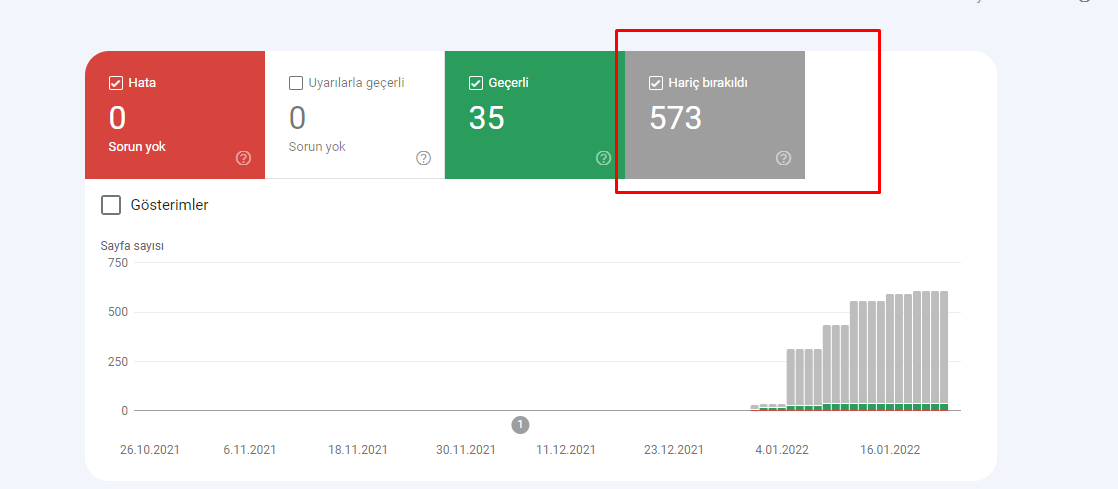Viewport: 1118px width, 489px height.
Task: Uncheck the Geçerli checkbox
Action: 476,83
